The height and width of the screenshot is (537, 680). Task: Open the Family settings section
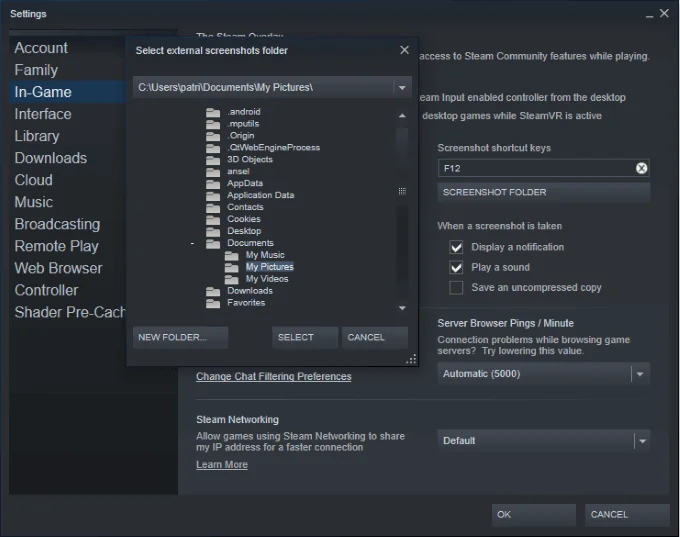[x=36, y=70]
